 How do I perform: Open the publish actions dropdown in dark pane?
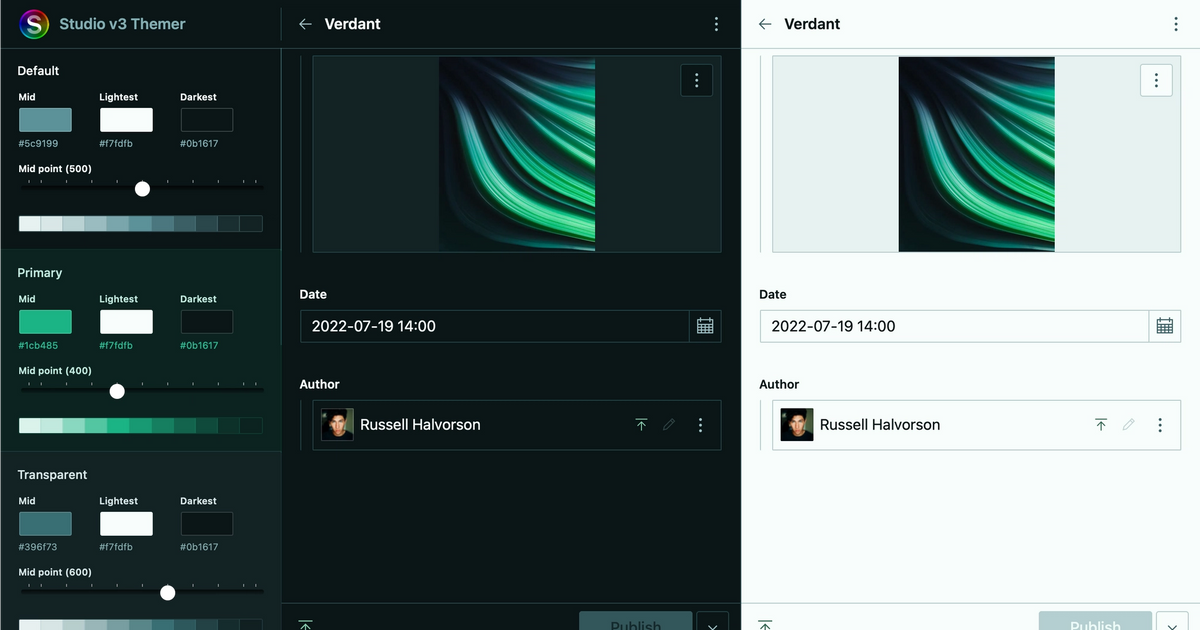[x=712, y=622]
